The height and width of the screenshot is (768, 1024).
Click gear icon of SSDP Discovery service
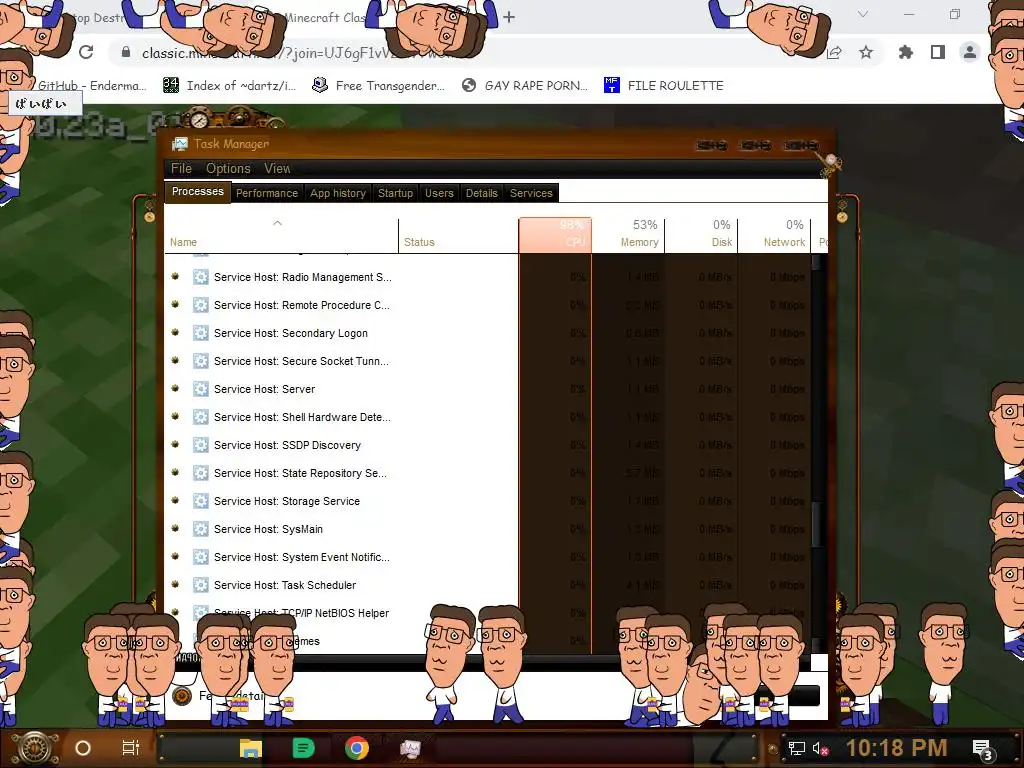coord(201,445)
